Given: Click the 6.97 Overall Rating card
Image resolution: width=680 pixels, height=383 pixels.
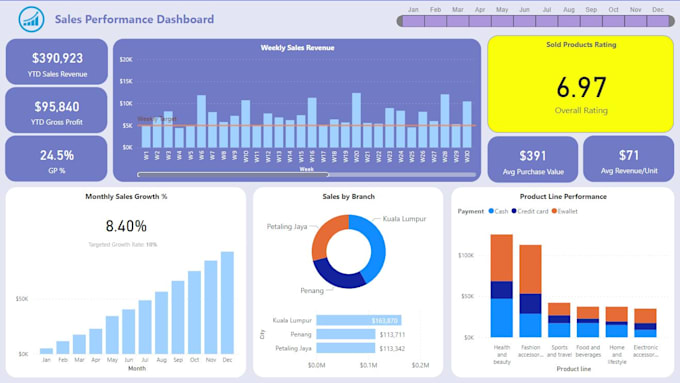Looking at the screenshot, I should tap(581, 84).
